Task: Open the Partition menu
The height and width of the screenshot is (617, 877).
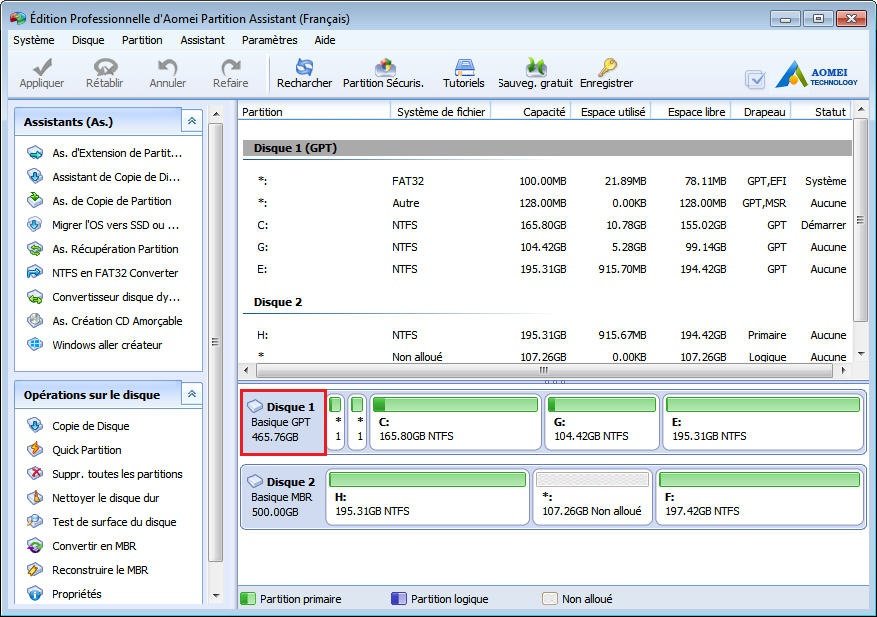Action: click(x=142, y=40)
